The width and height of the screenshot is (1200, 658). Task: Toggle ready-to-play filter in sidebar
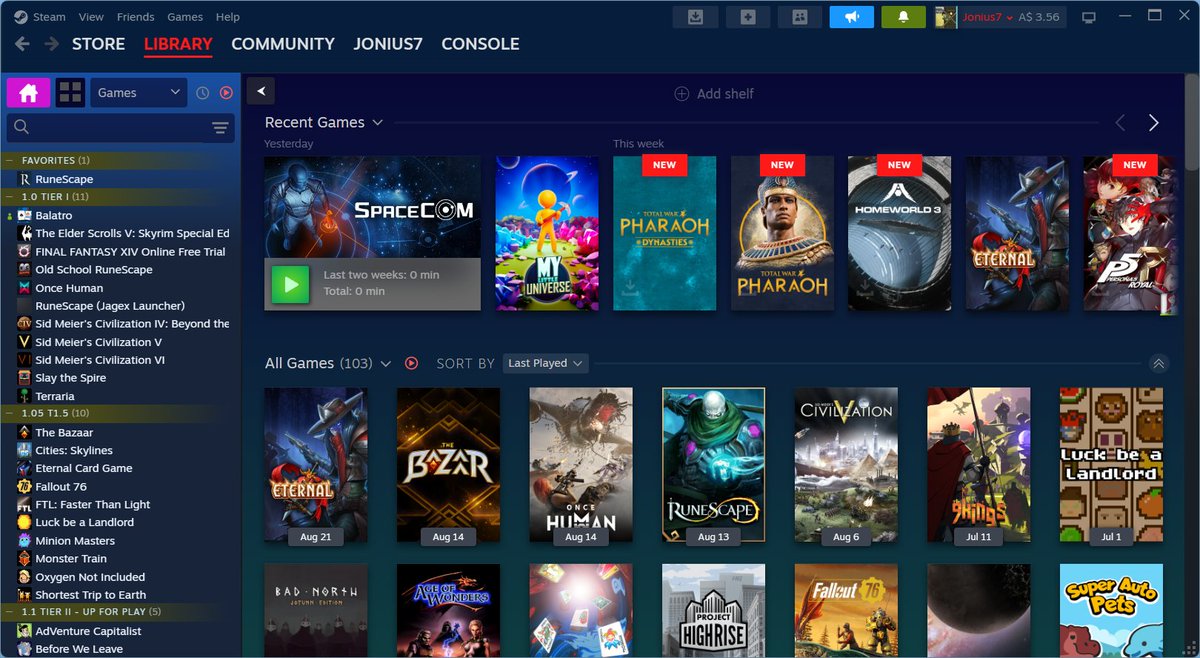point(226,93)
